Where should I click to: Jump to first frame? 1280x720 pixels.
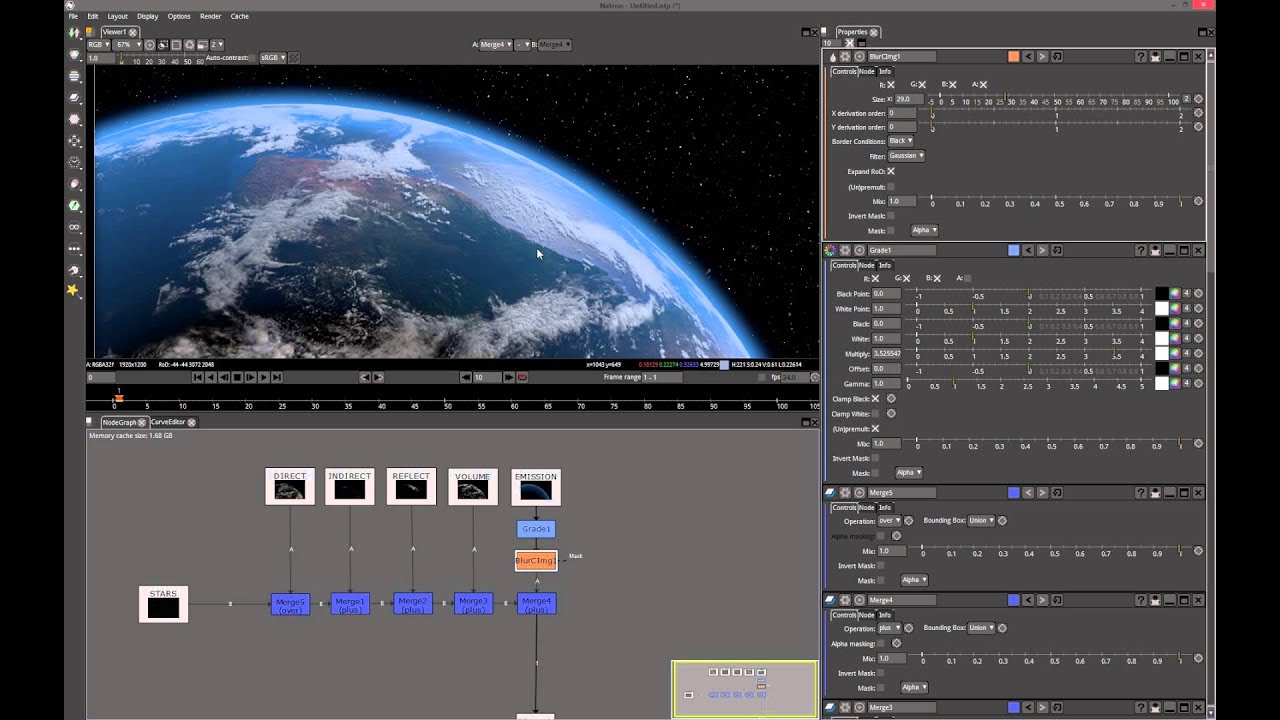198,377
